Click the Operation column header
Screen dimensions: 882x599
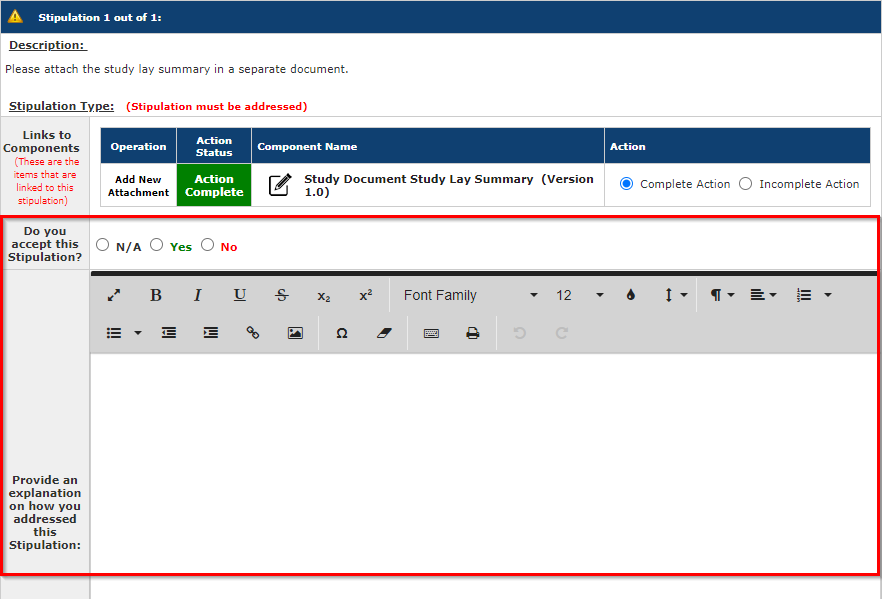pyautogui.click(x=138, y=146)
